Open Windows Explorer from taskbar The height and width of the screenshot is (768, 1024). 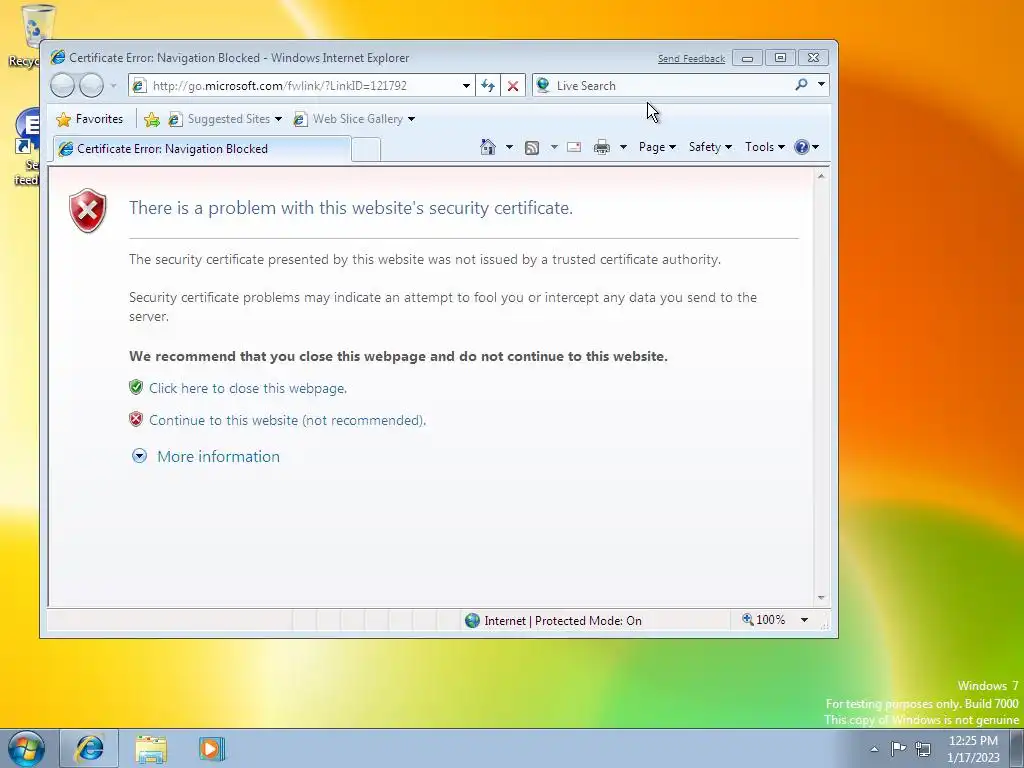(x=151, y=749)
